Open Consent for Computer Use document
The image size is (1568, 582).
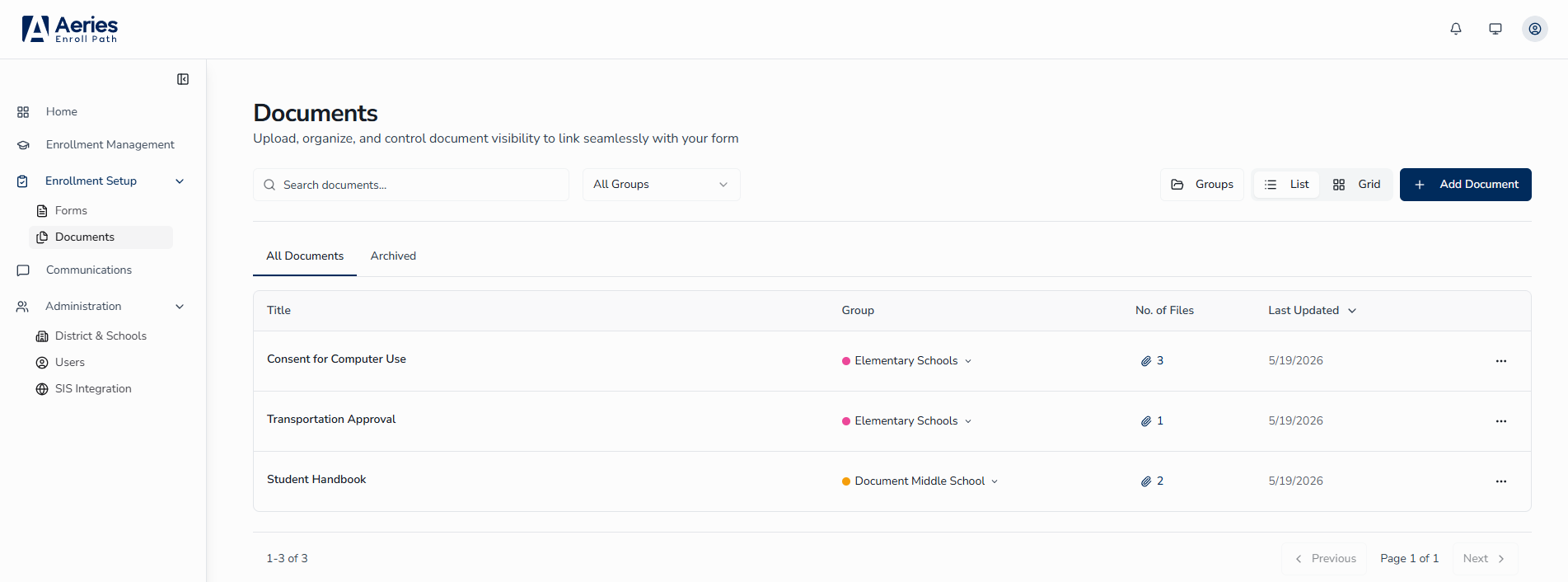click(336, 359)
